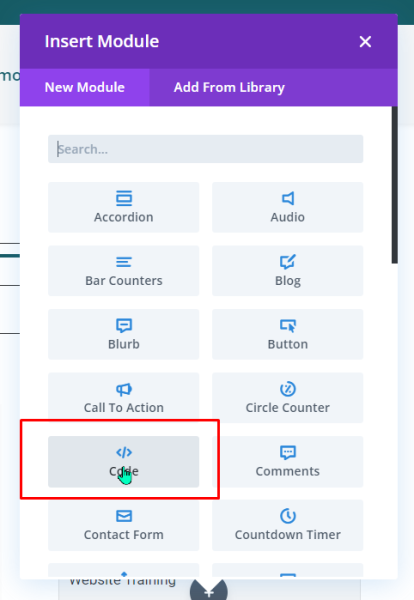414x600 pixels.
Task: Add the Call To Action module
Action: point(124,398)
